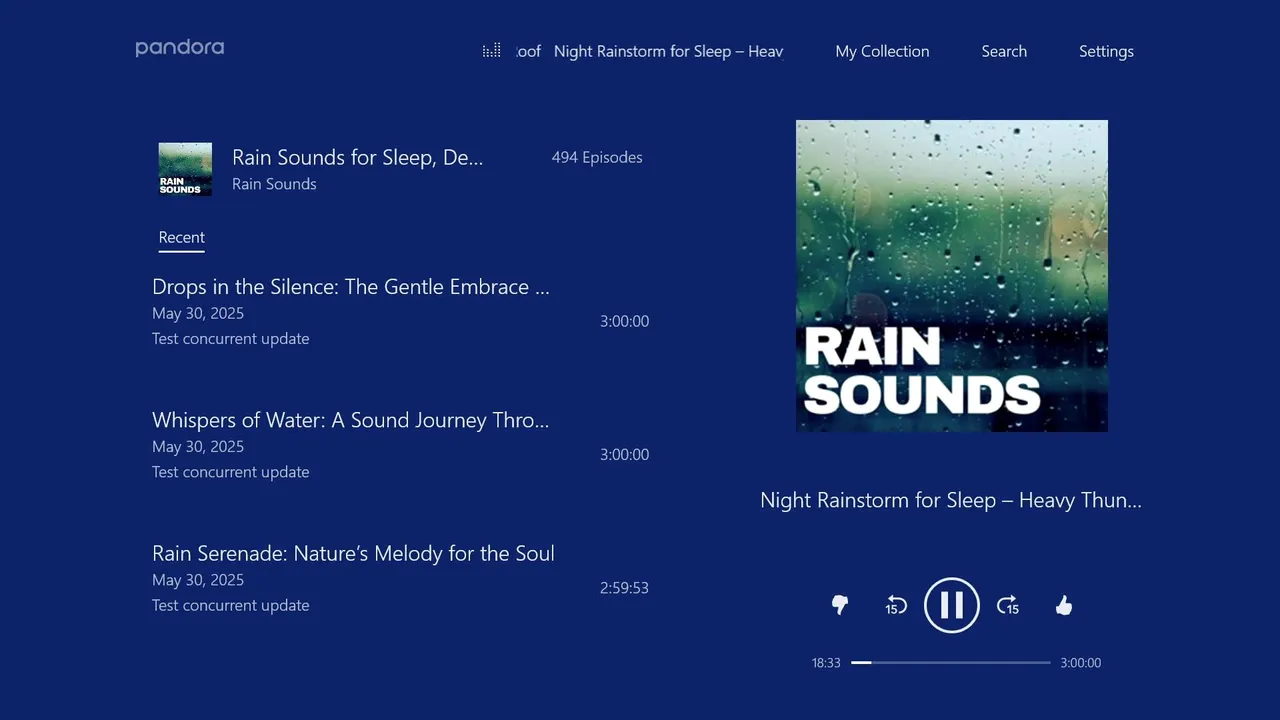
Task: Click the large Rain Sounds album art
Action: click(x=952, y=276)
